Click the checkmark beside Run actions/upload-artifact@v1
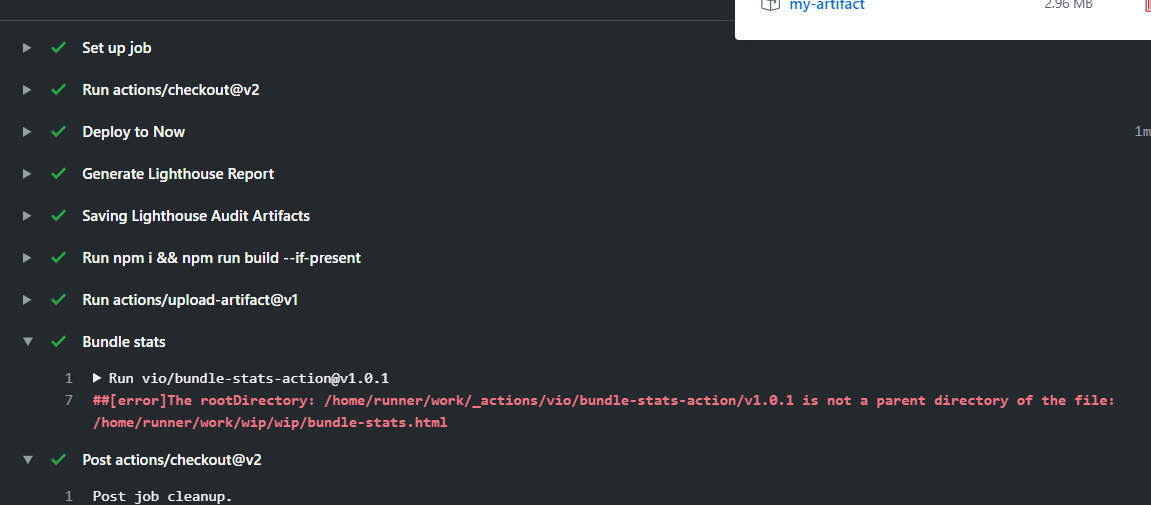 tap(59, 299)
